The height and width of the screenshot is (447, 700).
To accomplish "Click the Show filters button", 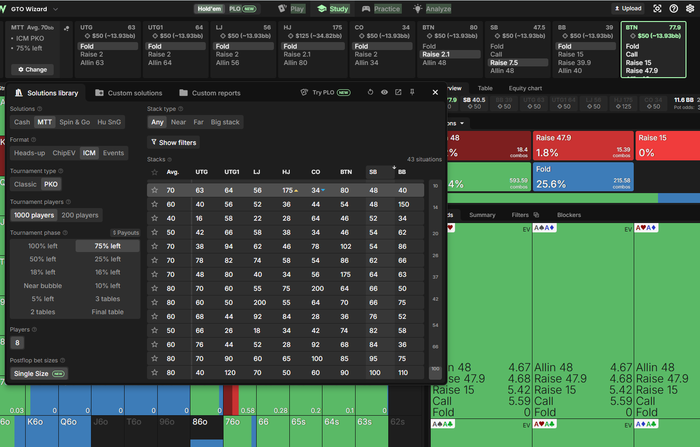I will [x=174, y=142].
